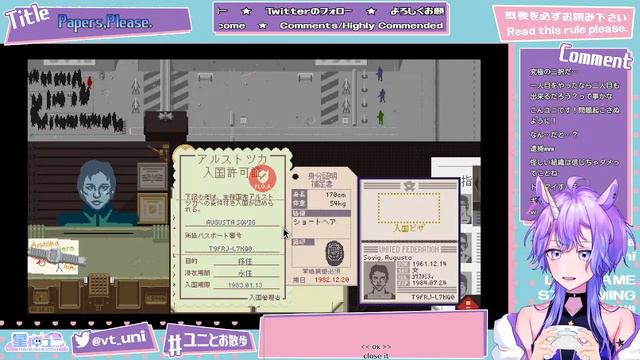This screenshot has height=360, width=640.
Task: Click the intercom speaker grille on the desk
Action: click(x=99, y=284)
